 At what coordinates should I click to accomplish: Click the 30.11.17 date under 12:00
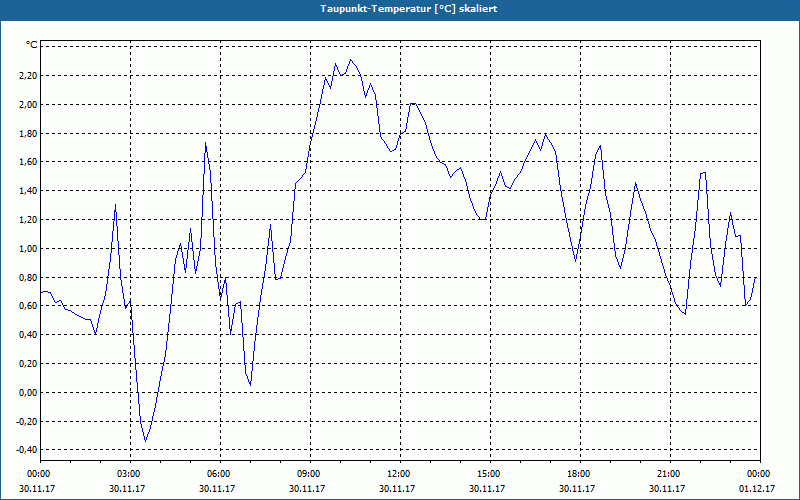pyautogui.click(x=397, y=488)
